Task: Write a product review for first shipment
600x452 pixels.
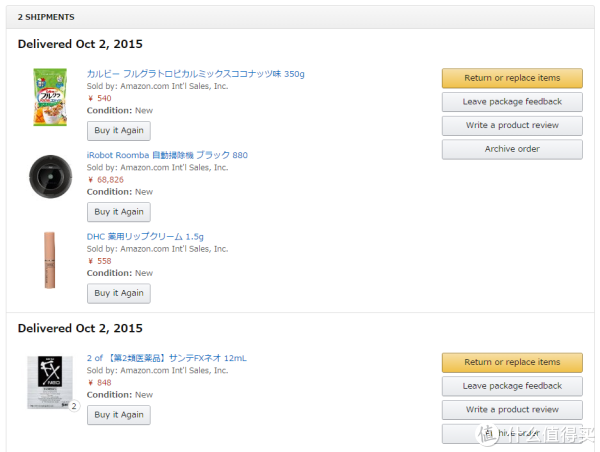Action: tap(512, 126)
